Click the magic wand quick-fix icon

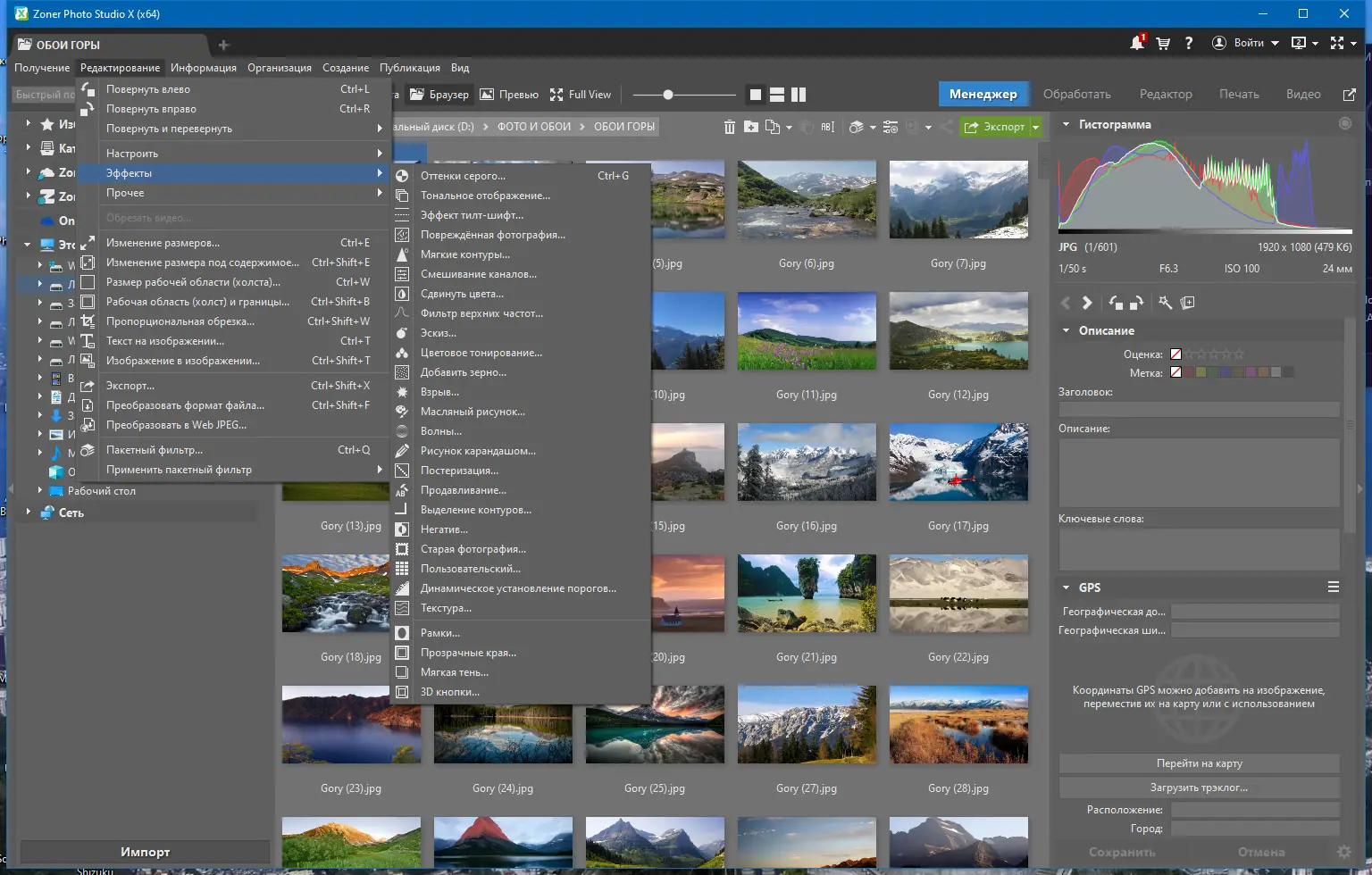1165,303
